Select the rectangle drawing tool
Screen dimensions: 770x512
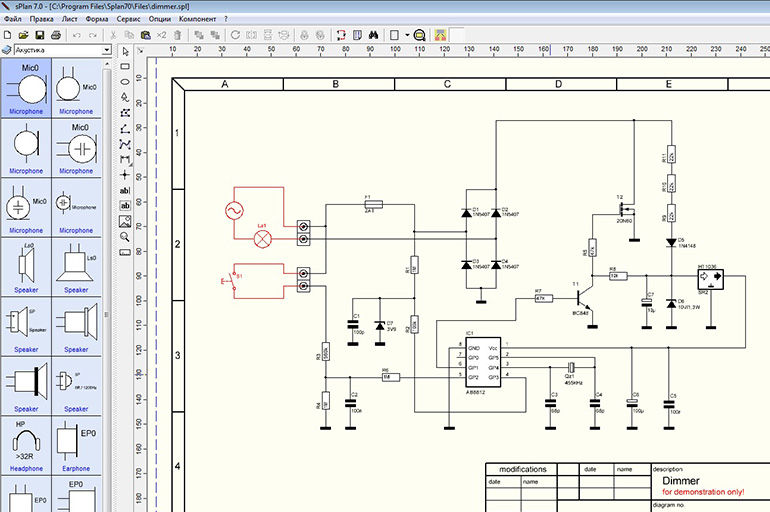coord(125,66)
